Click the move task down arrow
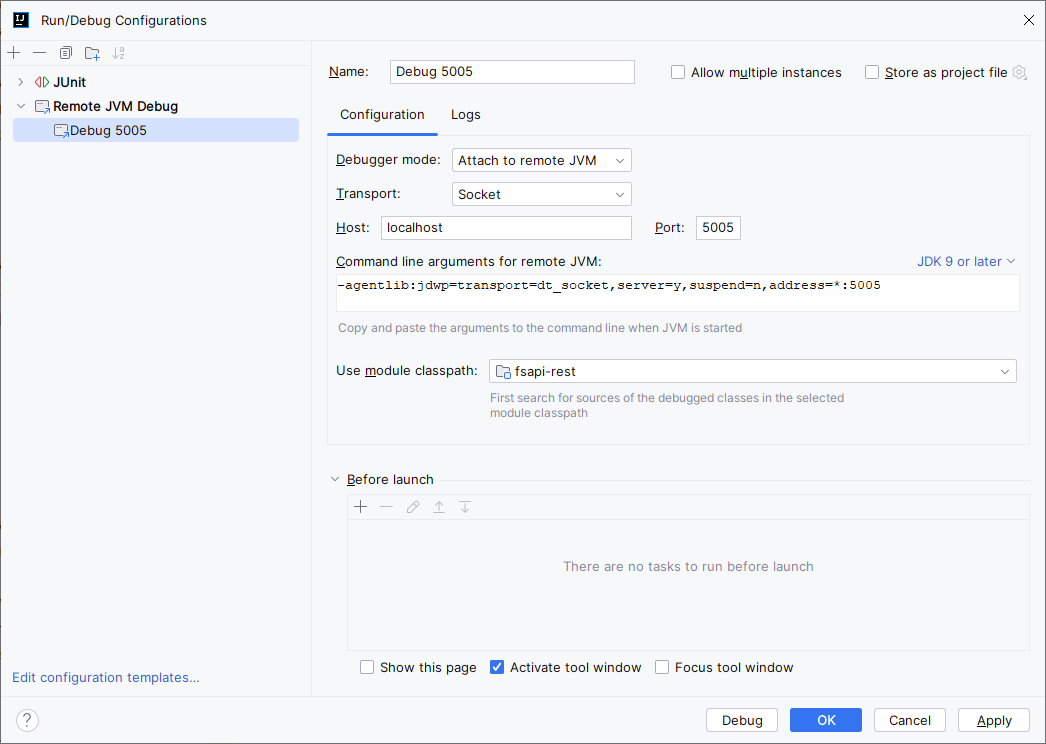 pos(464,507)
